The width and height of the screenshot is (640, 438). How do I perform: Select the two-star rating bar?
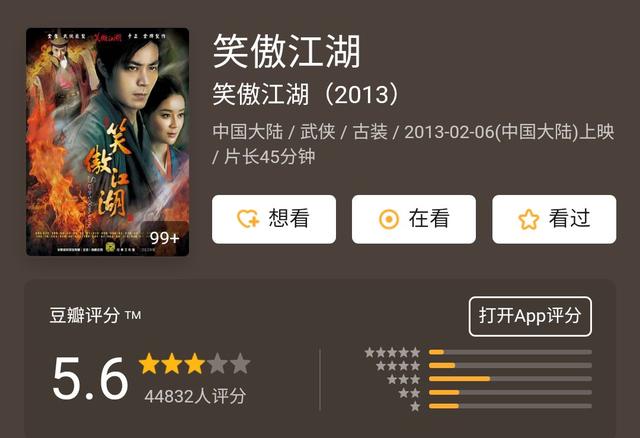[x=510, y=392]
